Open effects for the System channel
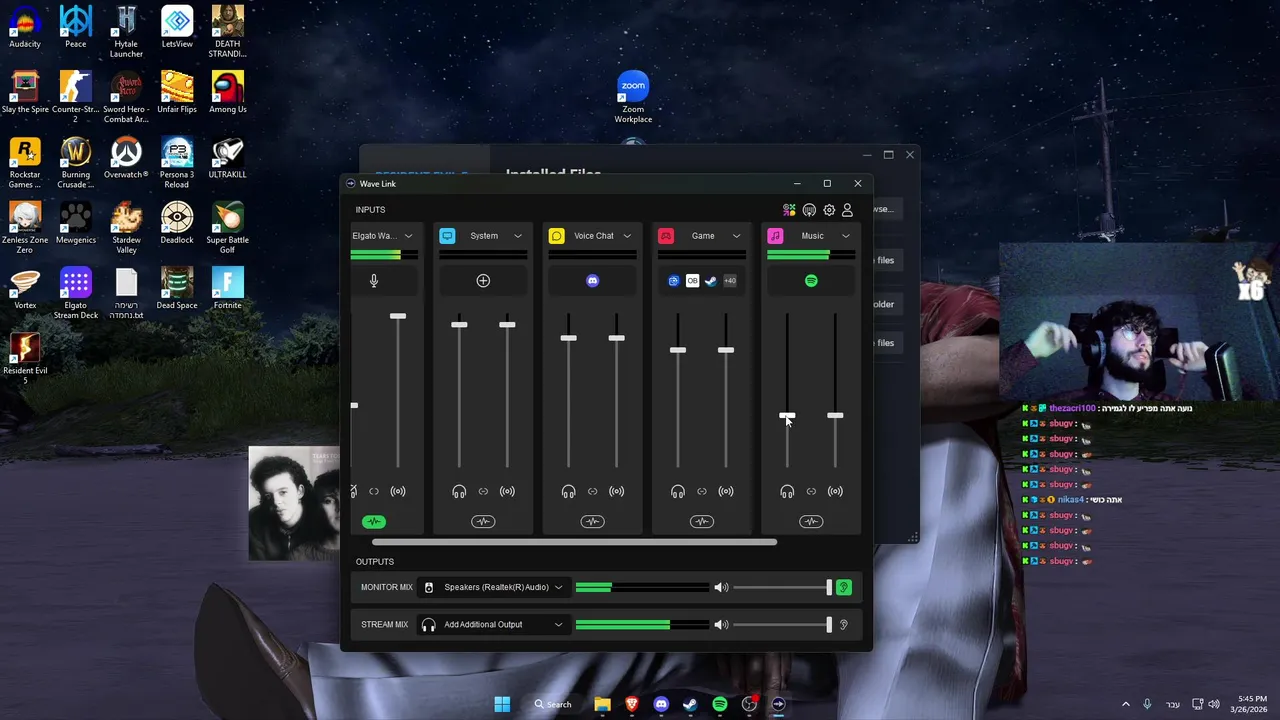Screen dimensions: 1280x720 point(483,522)
